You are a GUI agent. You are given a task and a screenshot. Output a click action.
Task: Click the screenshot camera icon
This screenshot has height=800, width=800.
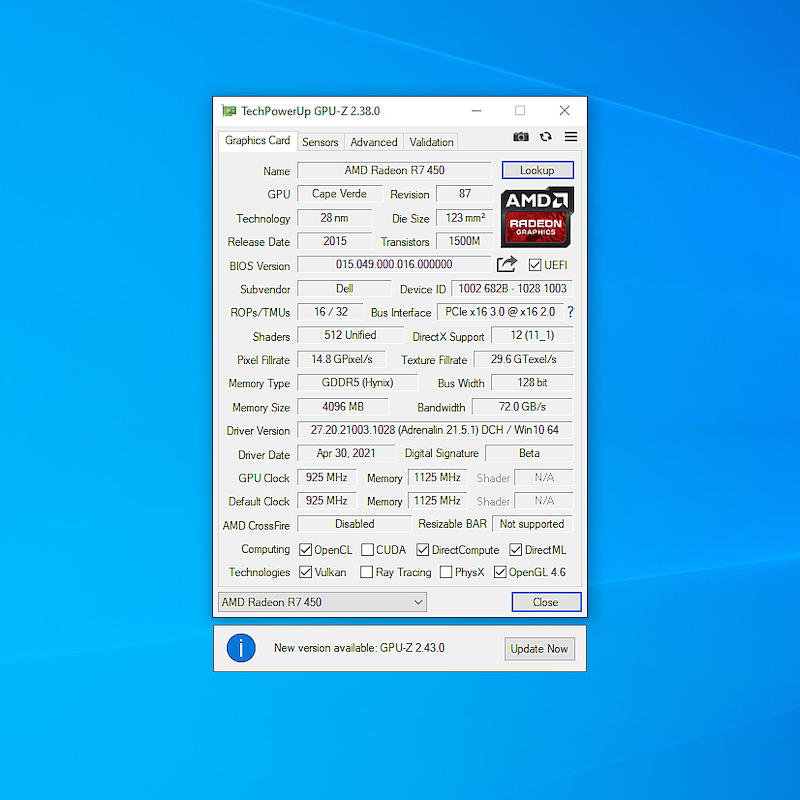pos(520,137)
